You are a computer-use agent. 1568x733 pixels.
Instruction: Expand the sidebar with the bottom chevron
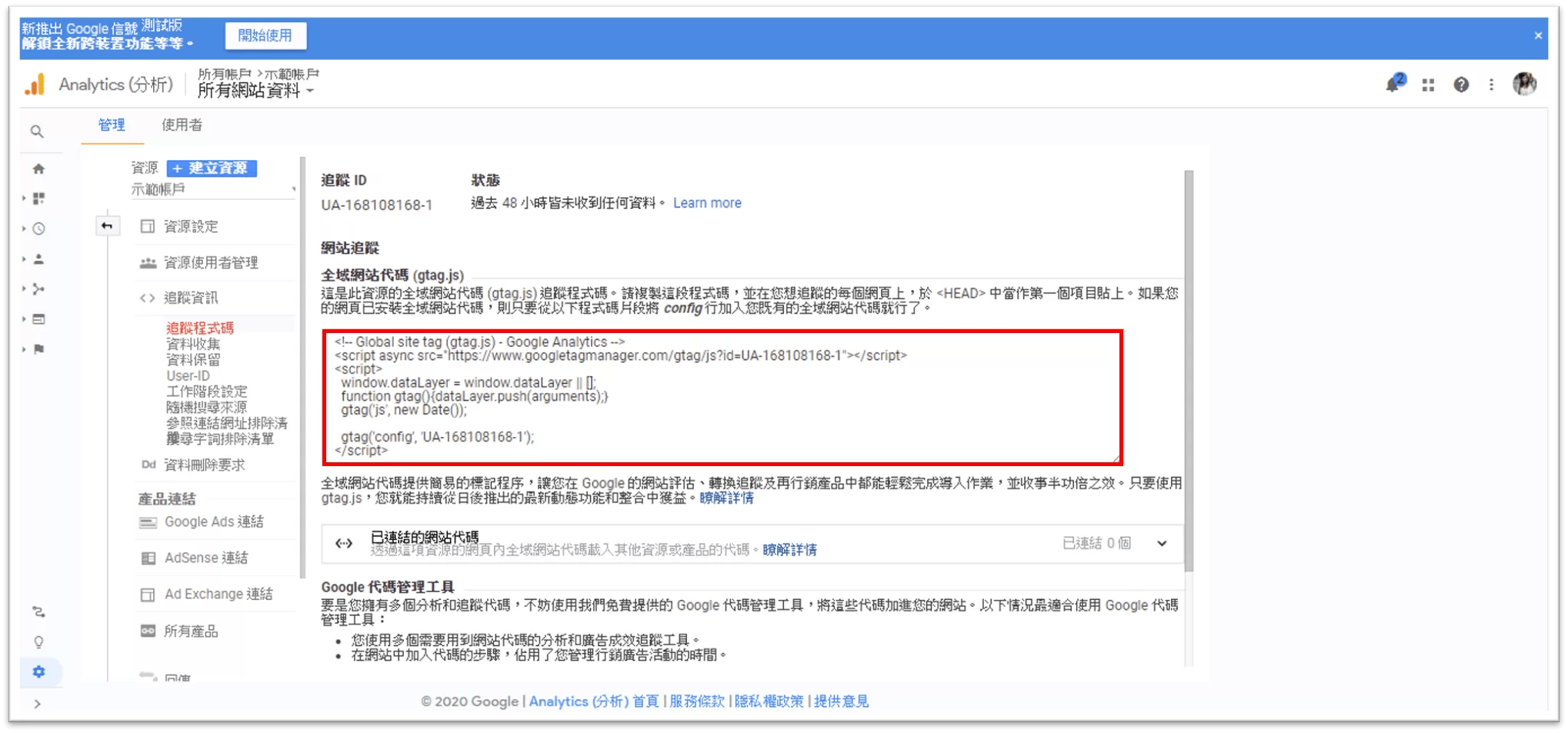[37, 704]
